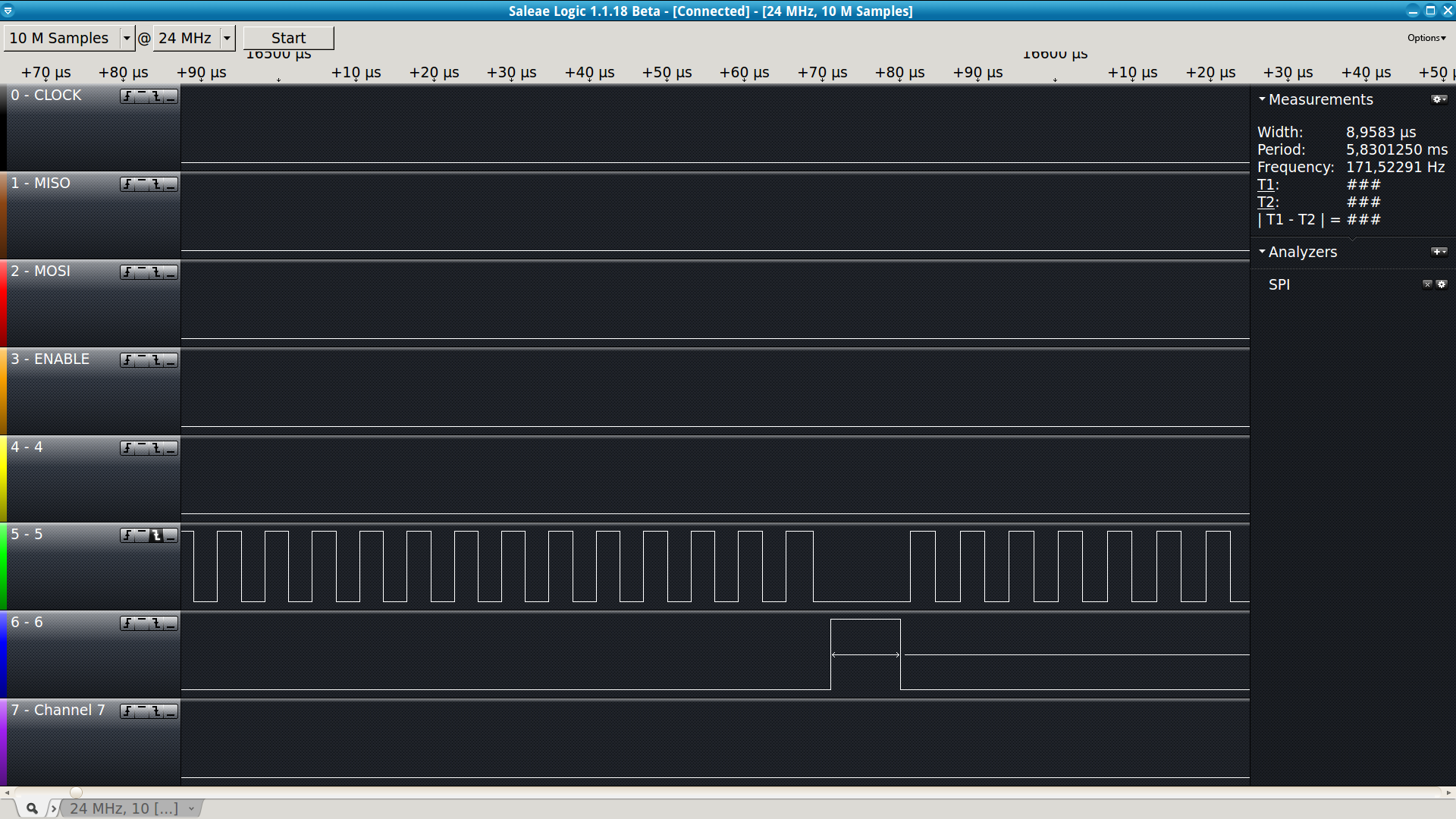The height and width of the screenshot is (819, 1456).
Task: Click the horizontal scrollbar handle
Action: point(76,792)
